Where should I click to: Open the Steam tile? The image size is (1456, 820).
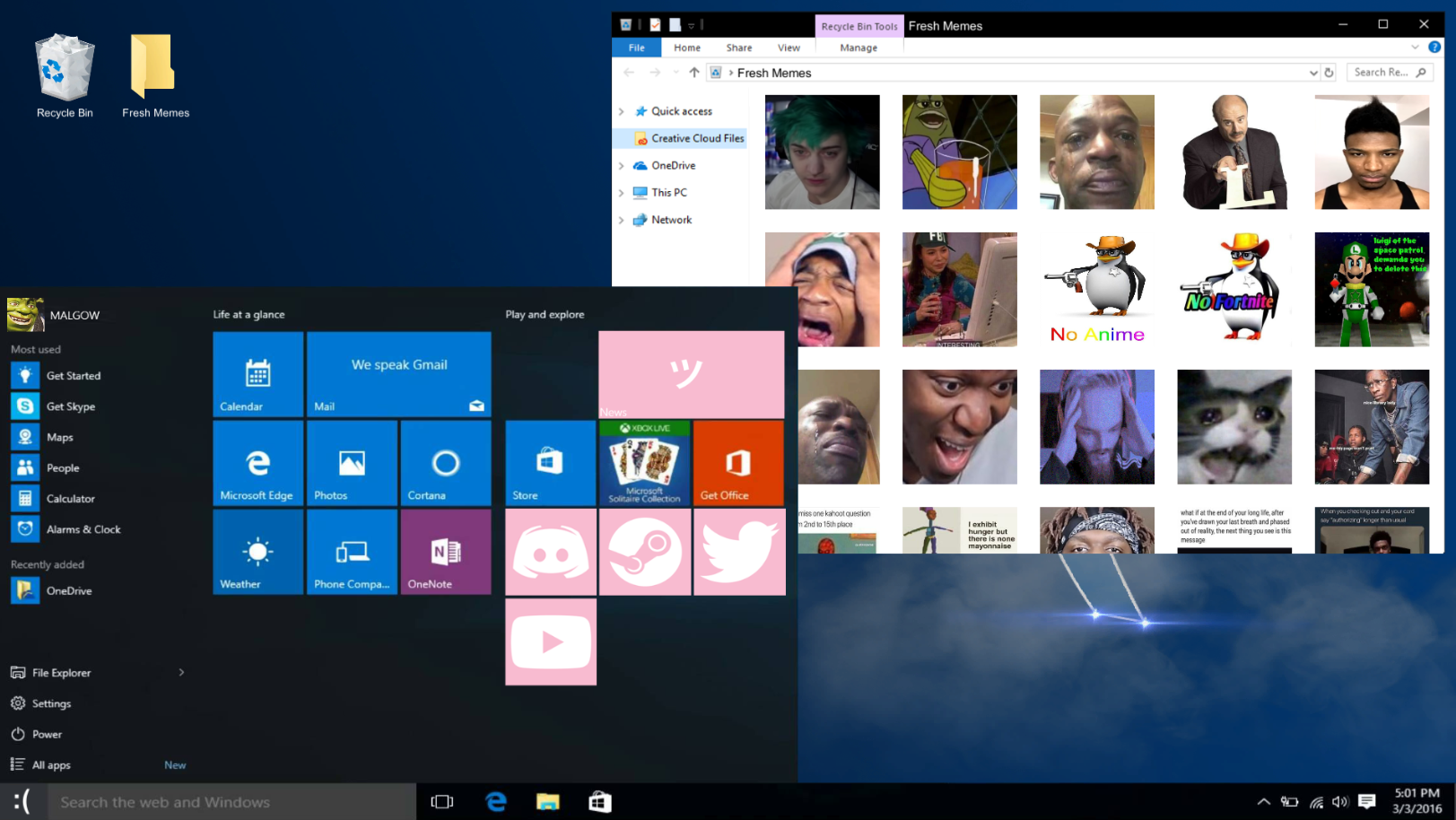645,552
